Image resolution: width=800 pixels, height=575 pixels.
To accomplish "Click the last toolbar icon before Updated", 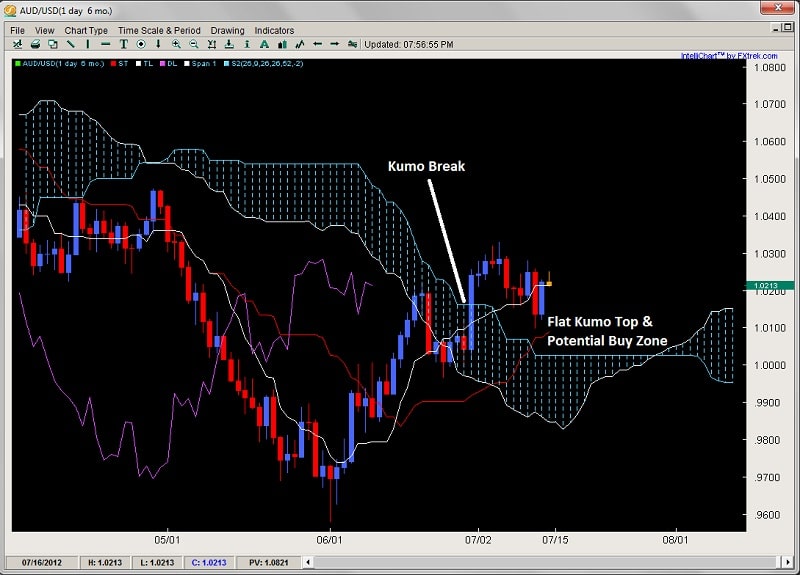I will (352, 44).
